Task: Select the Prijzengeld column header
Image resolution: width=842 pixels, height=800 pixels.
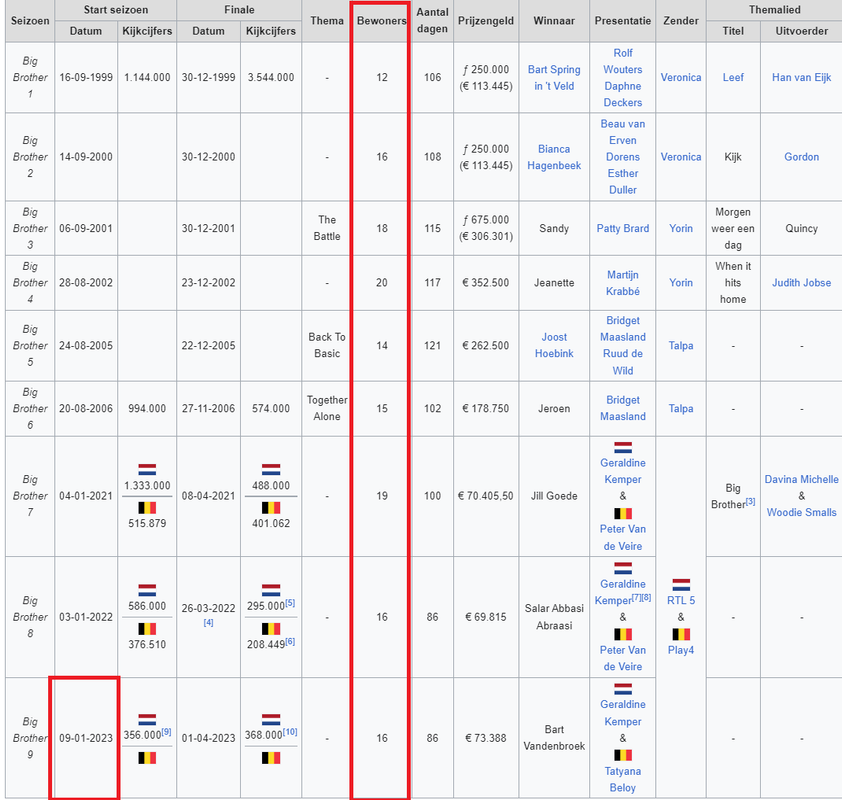Action: [x=485, y=20]
